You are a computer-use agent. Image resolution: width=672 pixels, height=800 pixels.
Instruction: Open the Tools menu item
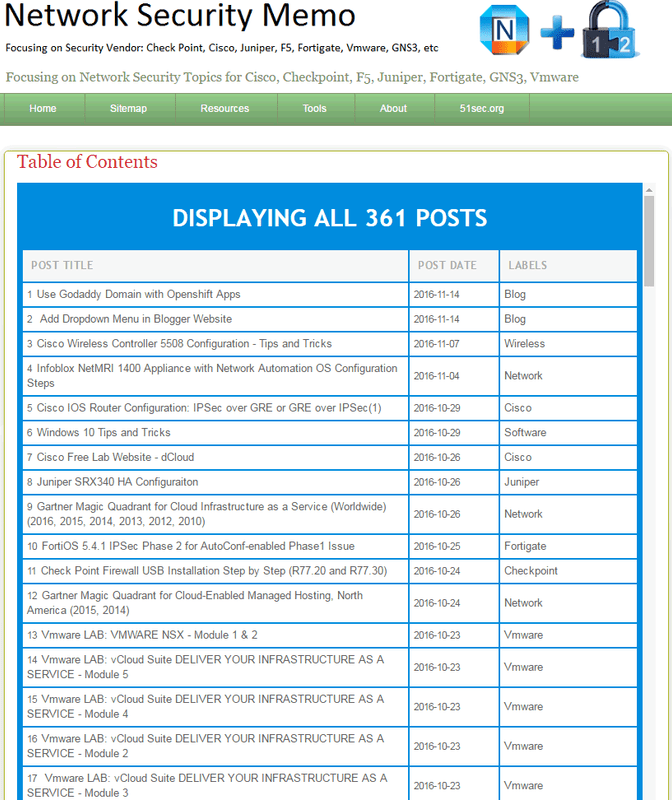[x=314, y=109]
